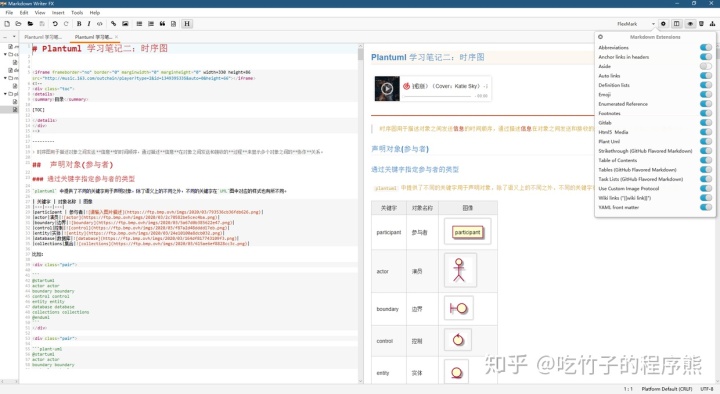Open Markdown options gear icon
720x394 pixels.
point(663,24)
